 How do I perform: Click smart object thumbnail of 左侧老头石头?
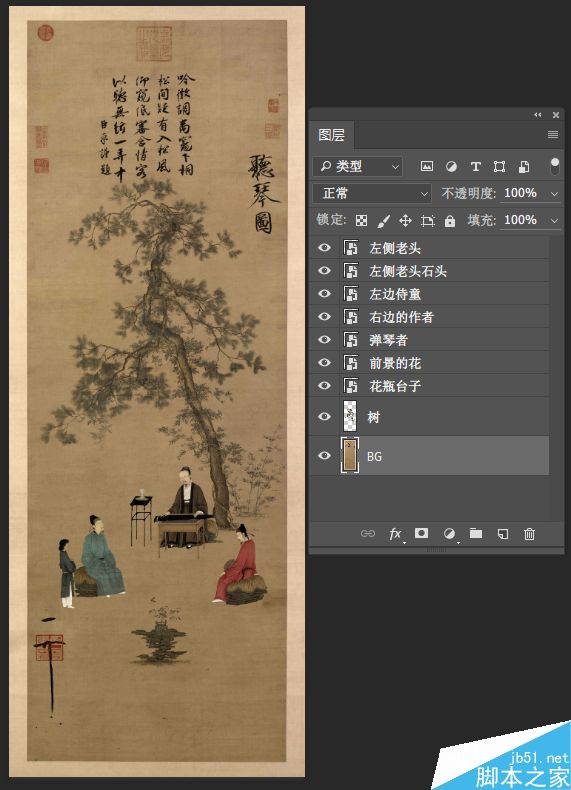(x=350, y=271)
